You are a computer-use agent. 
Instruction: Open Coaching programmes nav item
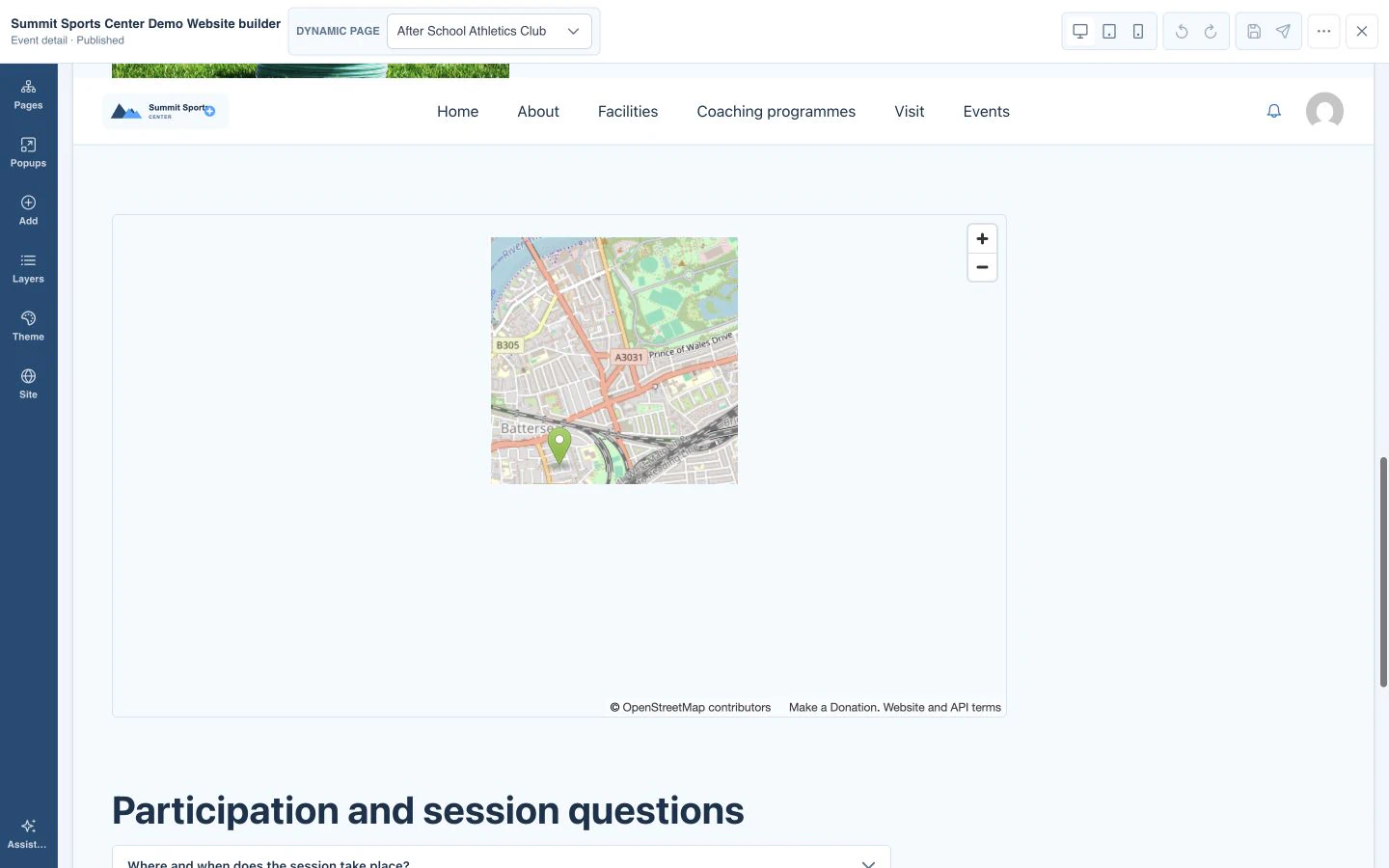click(776, 111)
